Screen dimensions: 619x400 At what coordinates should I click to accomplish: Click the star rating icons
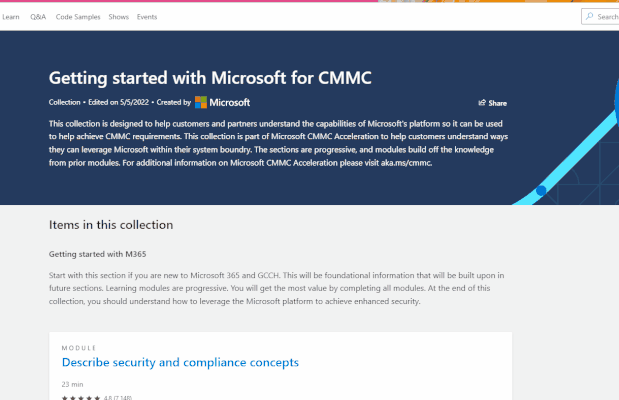coord(81,398)
